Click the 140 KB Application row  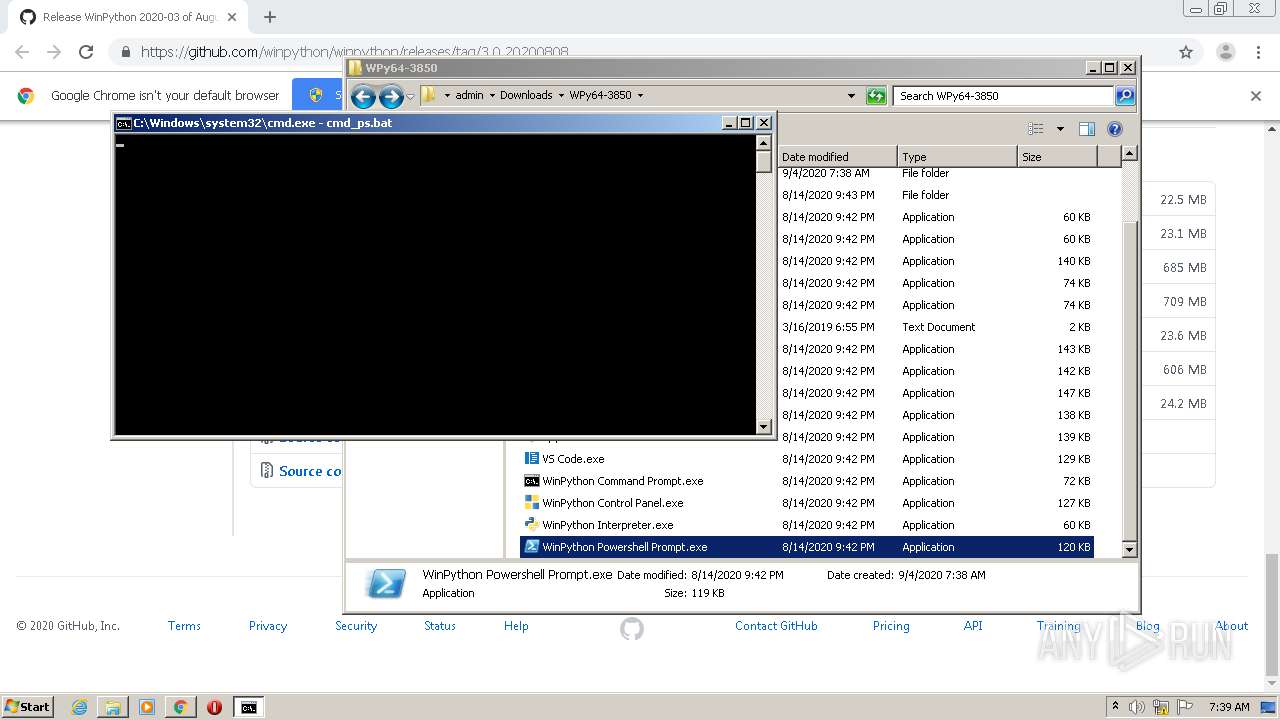coord(936,261)
